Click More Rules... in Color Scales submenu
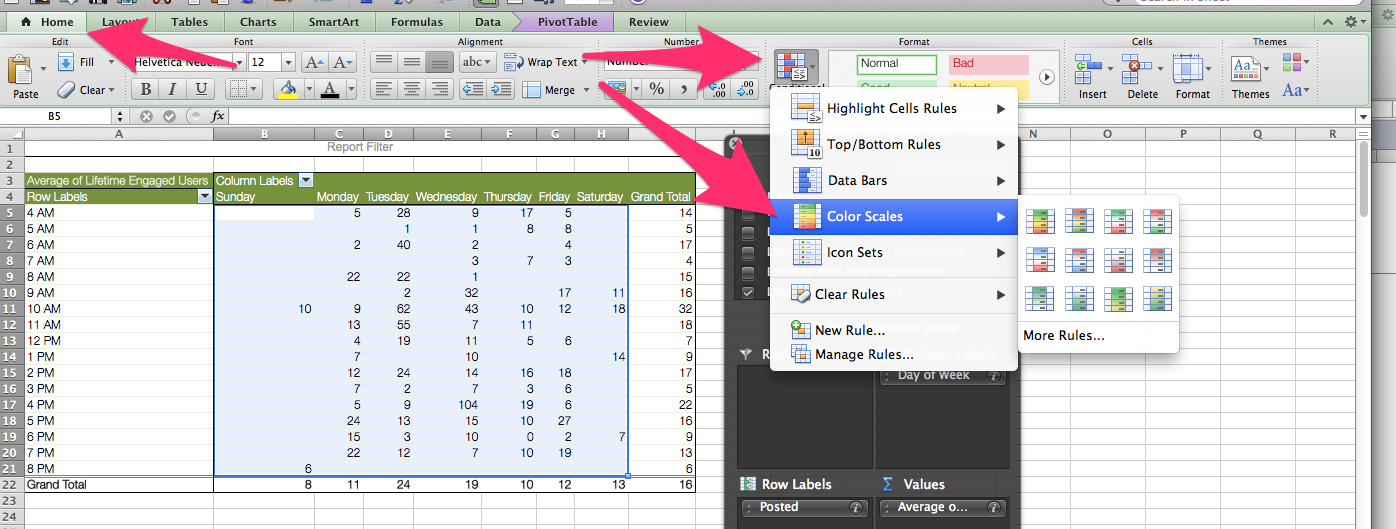1396x529 pixels. 1064,336
